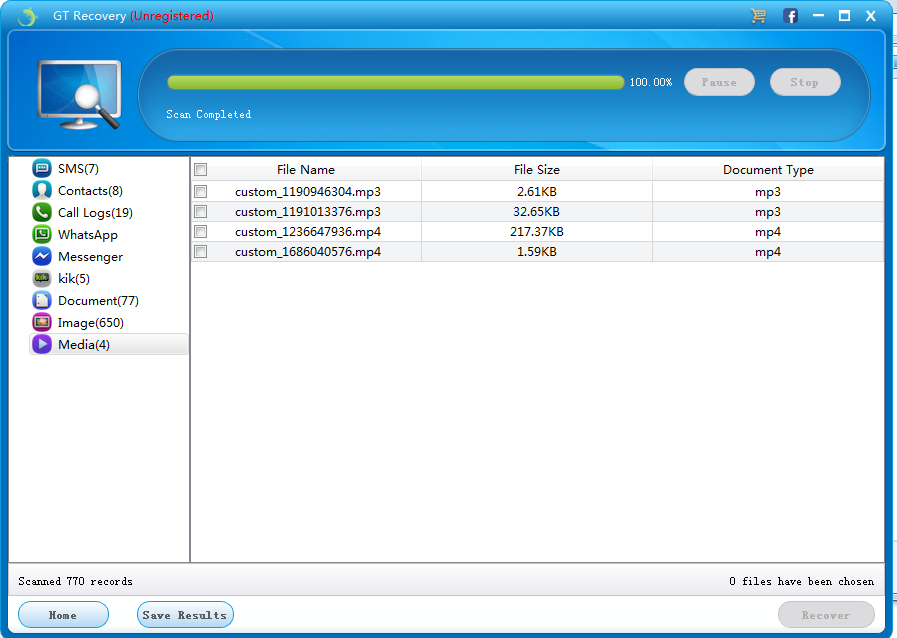Select the SMS(7) category
The image size is (897, 638).
click(78, 169)
